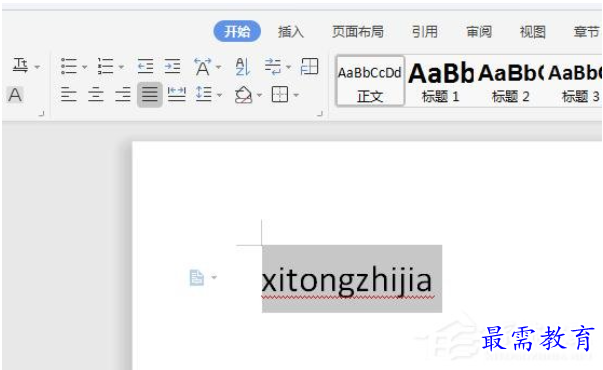
Task: Click the numbered list icon
Action: [105, 67]
